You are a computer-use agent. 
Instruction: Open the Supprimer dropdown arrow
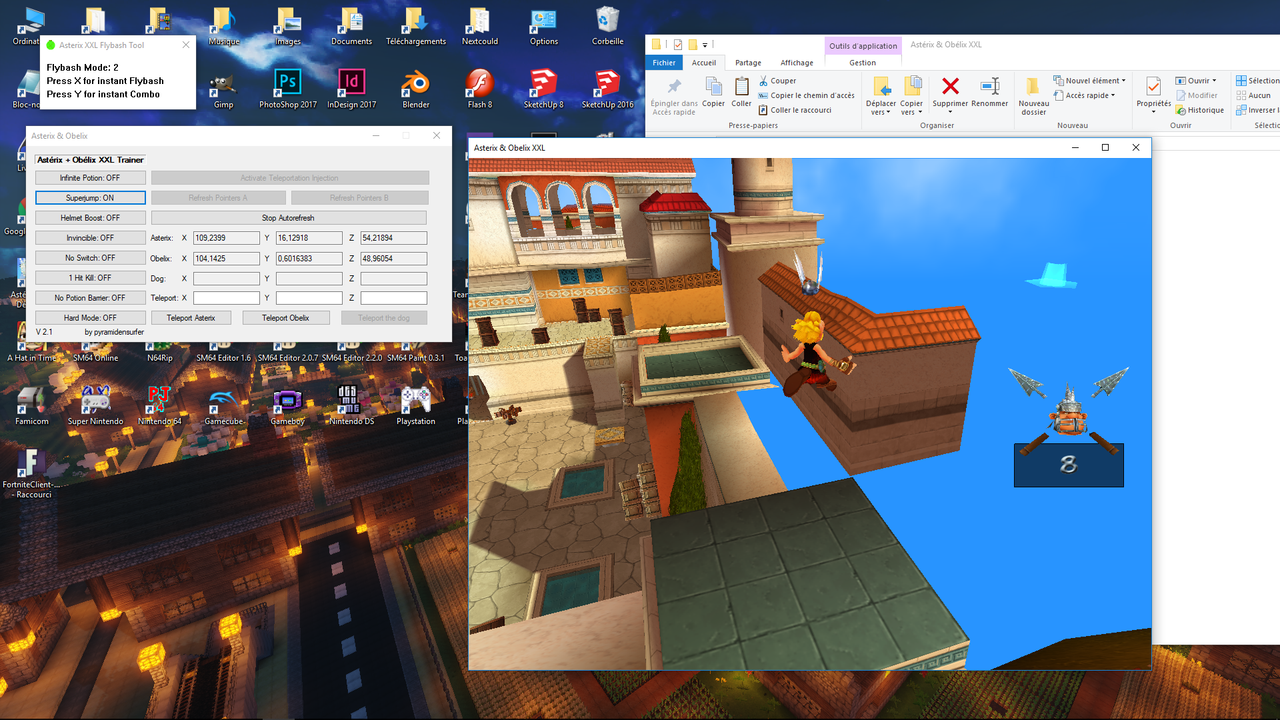(950, 112)
